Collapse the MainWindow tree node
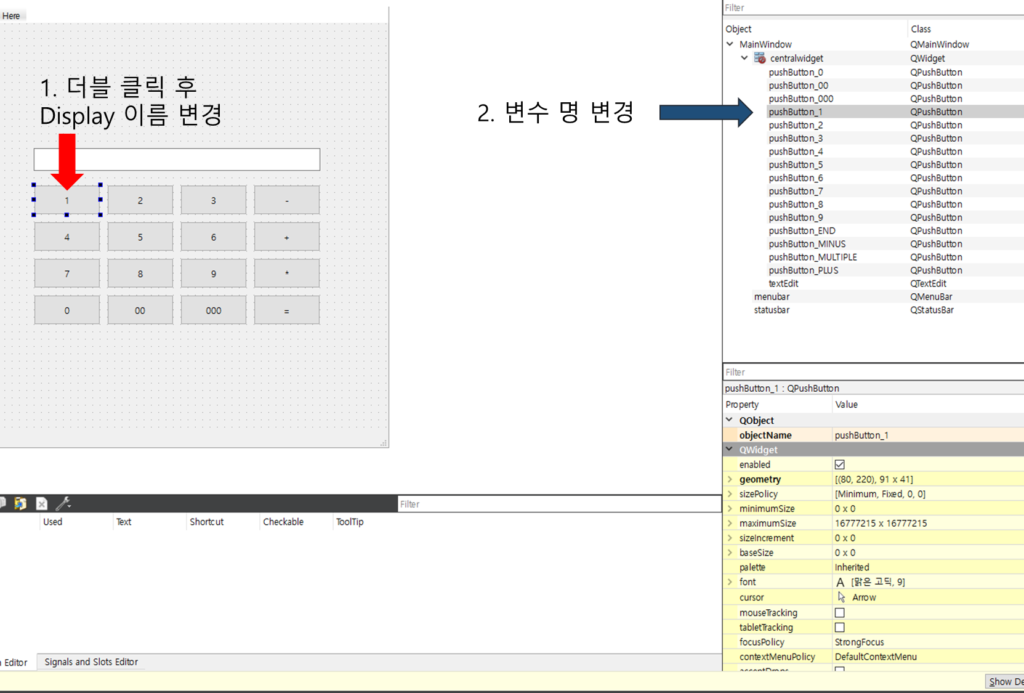Screen dimensions: 1024x693 pos(729,45)
